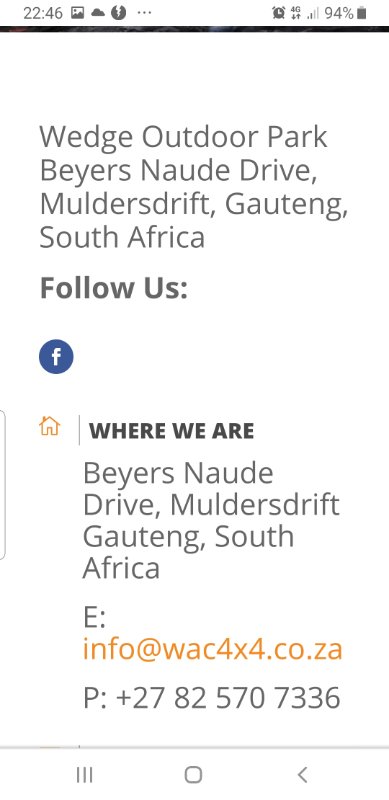Tap the Android home button
Screen dimensions: 389x800
click(193, 774)
